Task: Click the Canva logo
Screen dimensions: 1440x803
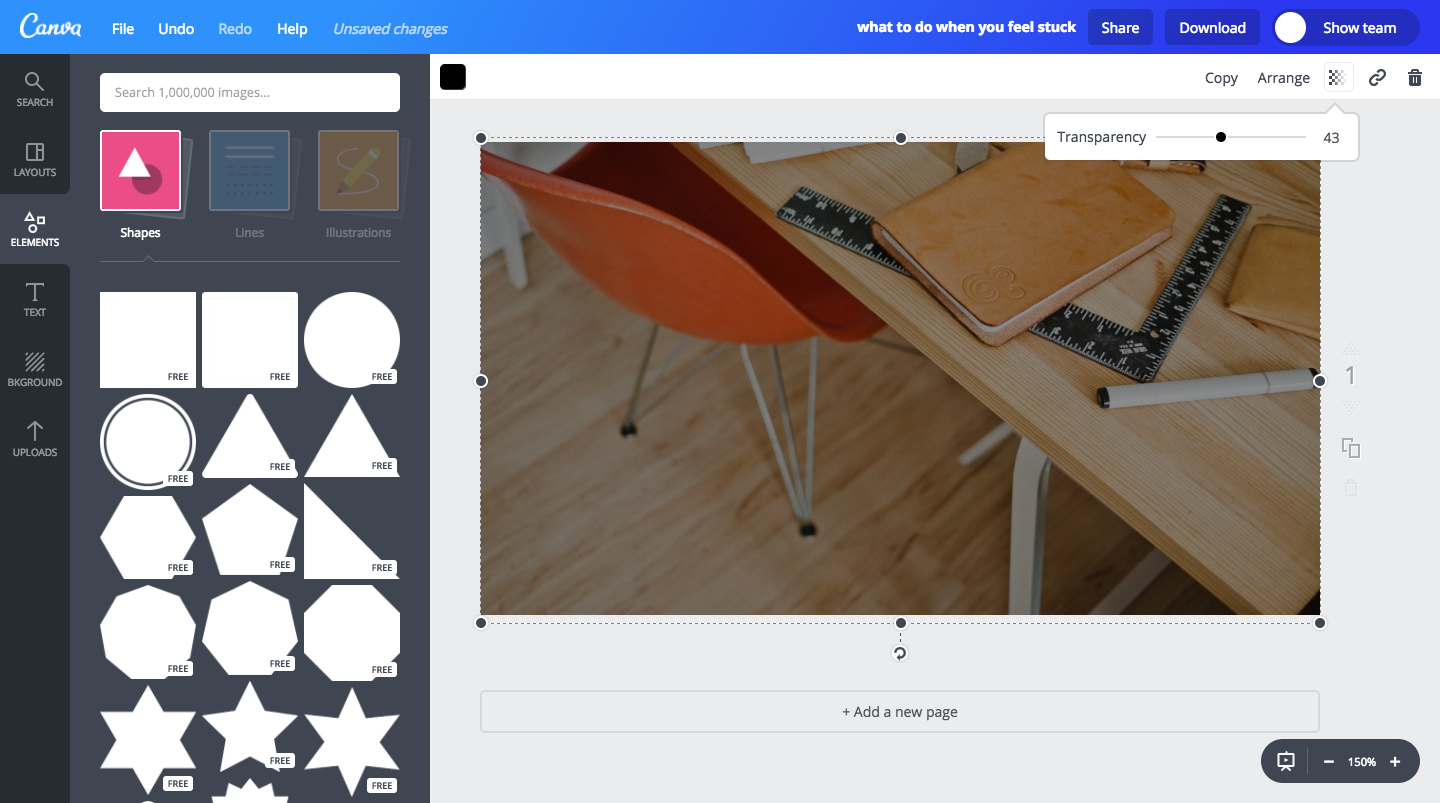Action: (50, 27)
